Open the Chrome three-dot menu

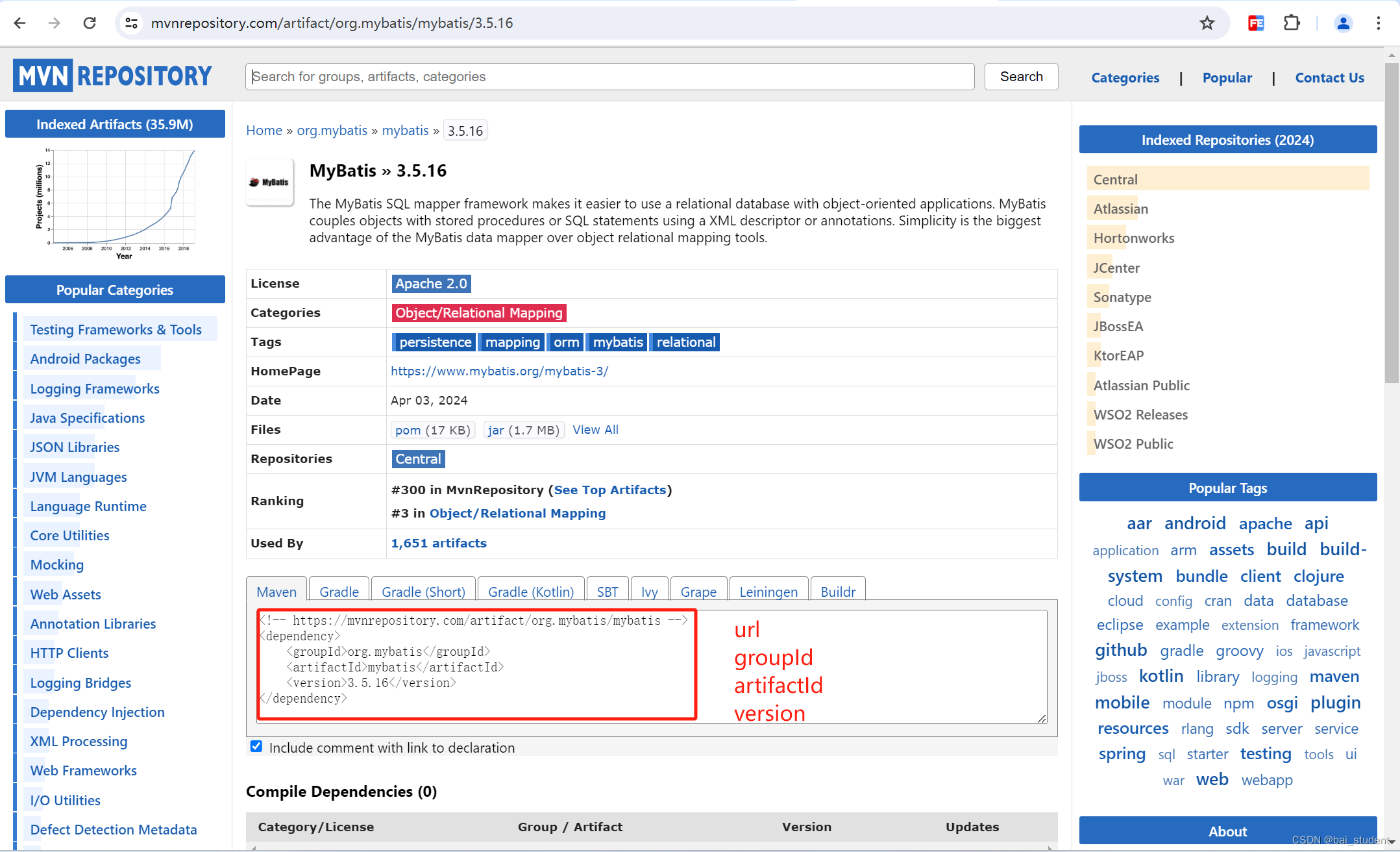tap(1379, 23)
